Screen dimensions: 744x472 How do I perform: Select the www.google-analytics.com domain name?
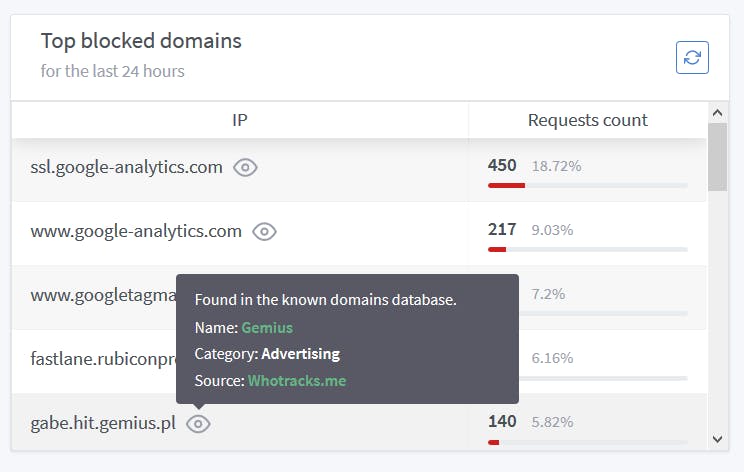[x=136, y=231]
